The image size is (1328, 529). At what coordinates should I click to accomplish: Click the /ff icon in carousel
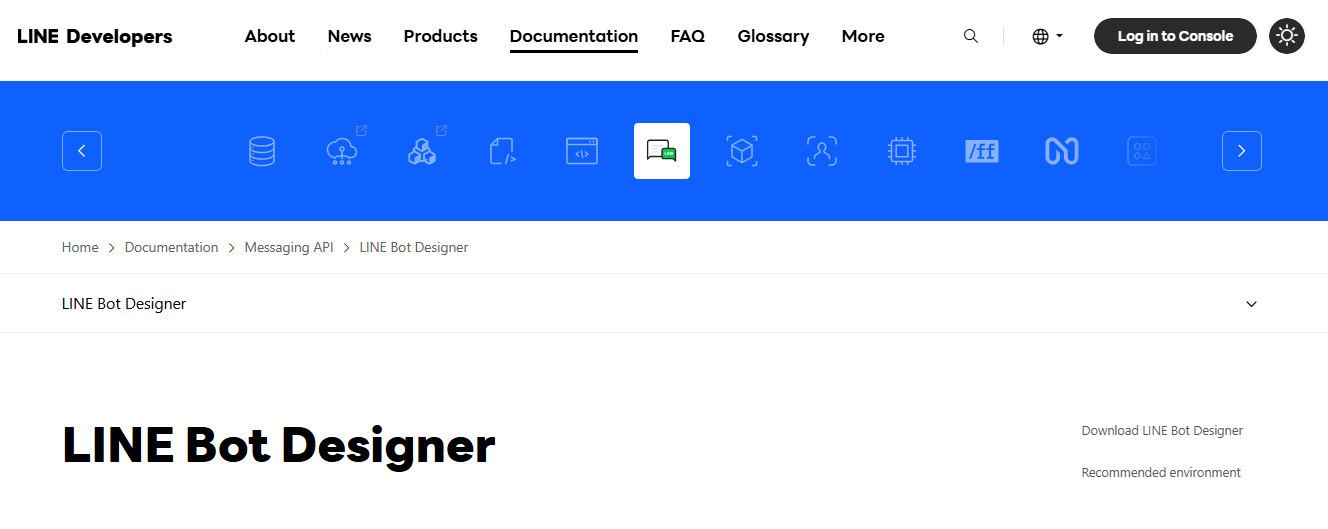[x=982, y=151]
